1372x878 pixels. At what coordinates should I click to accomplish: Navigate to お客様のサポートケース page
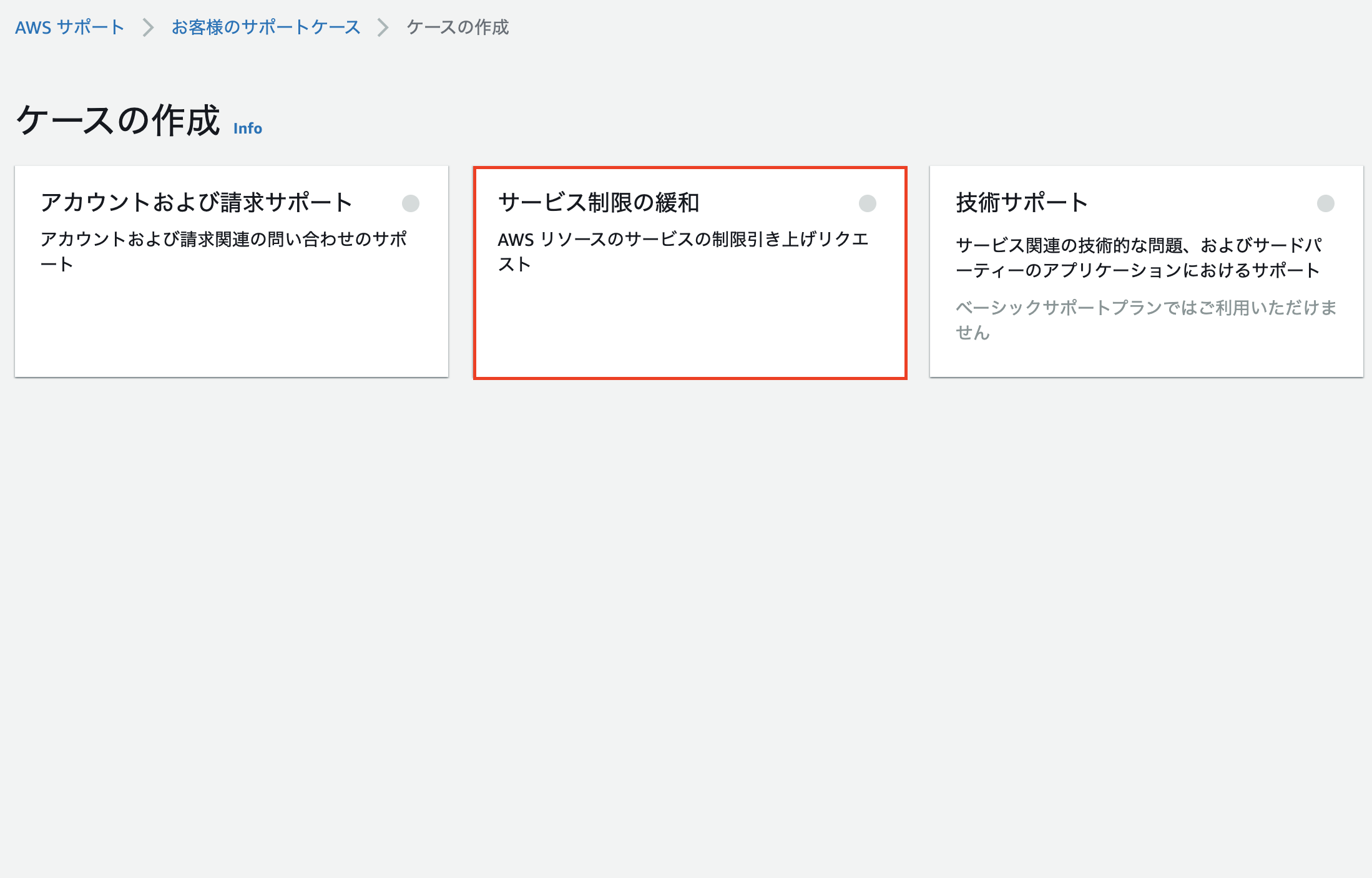point(265,27)
